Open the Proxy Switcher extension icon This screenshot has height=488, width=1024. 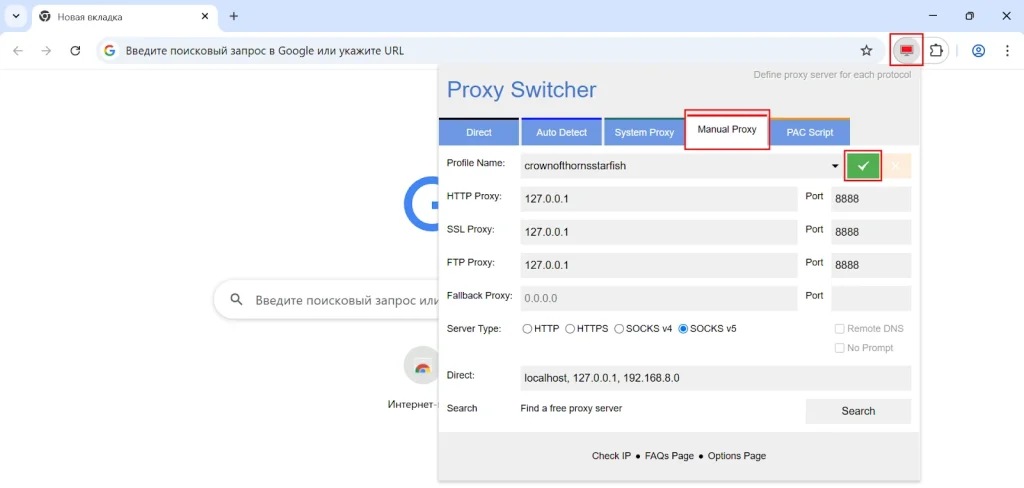pyautogui.click(x=906, y=50)
